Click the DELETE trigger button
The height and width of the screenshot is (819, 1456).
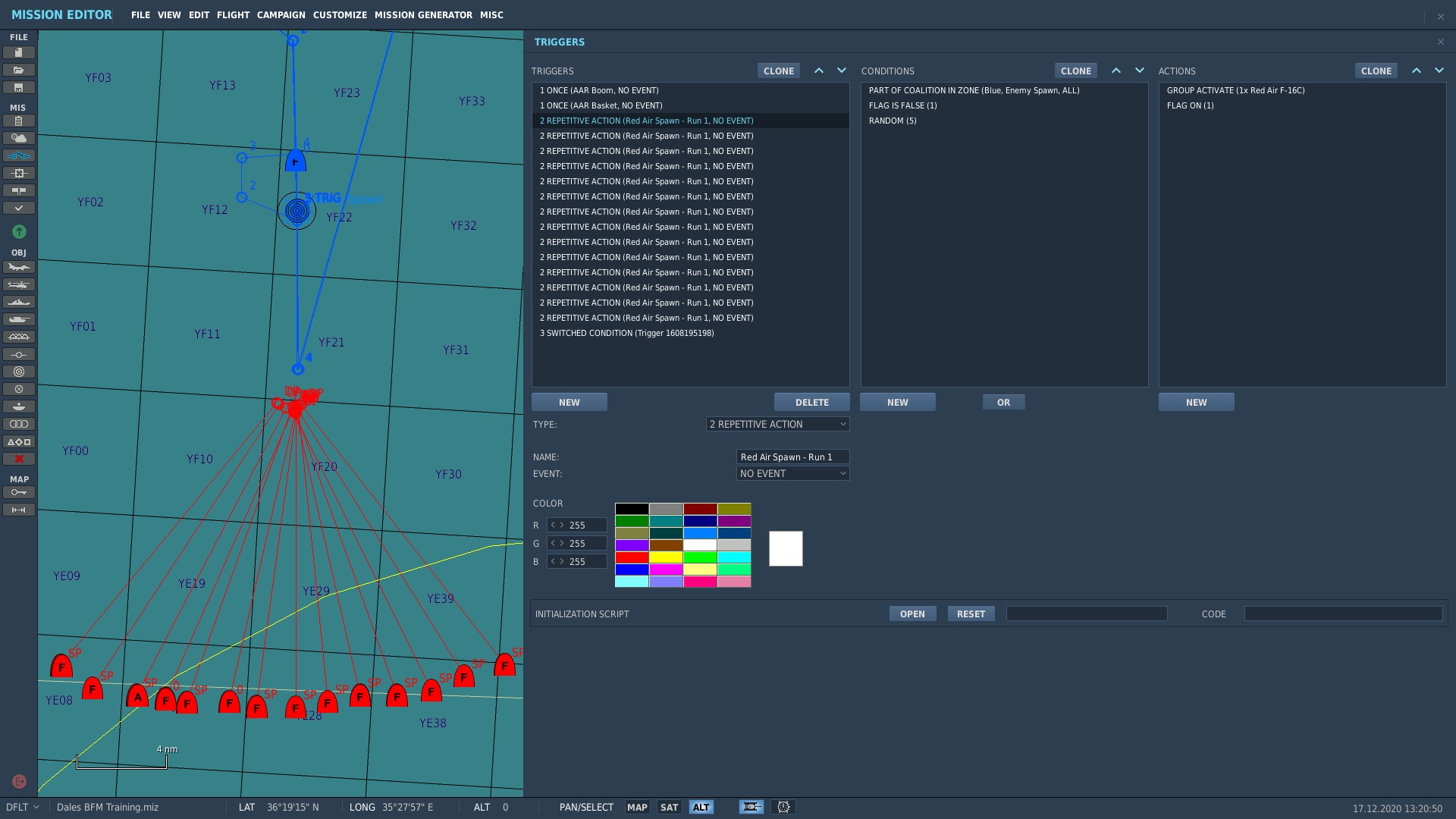pos(811,402)
